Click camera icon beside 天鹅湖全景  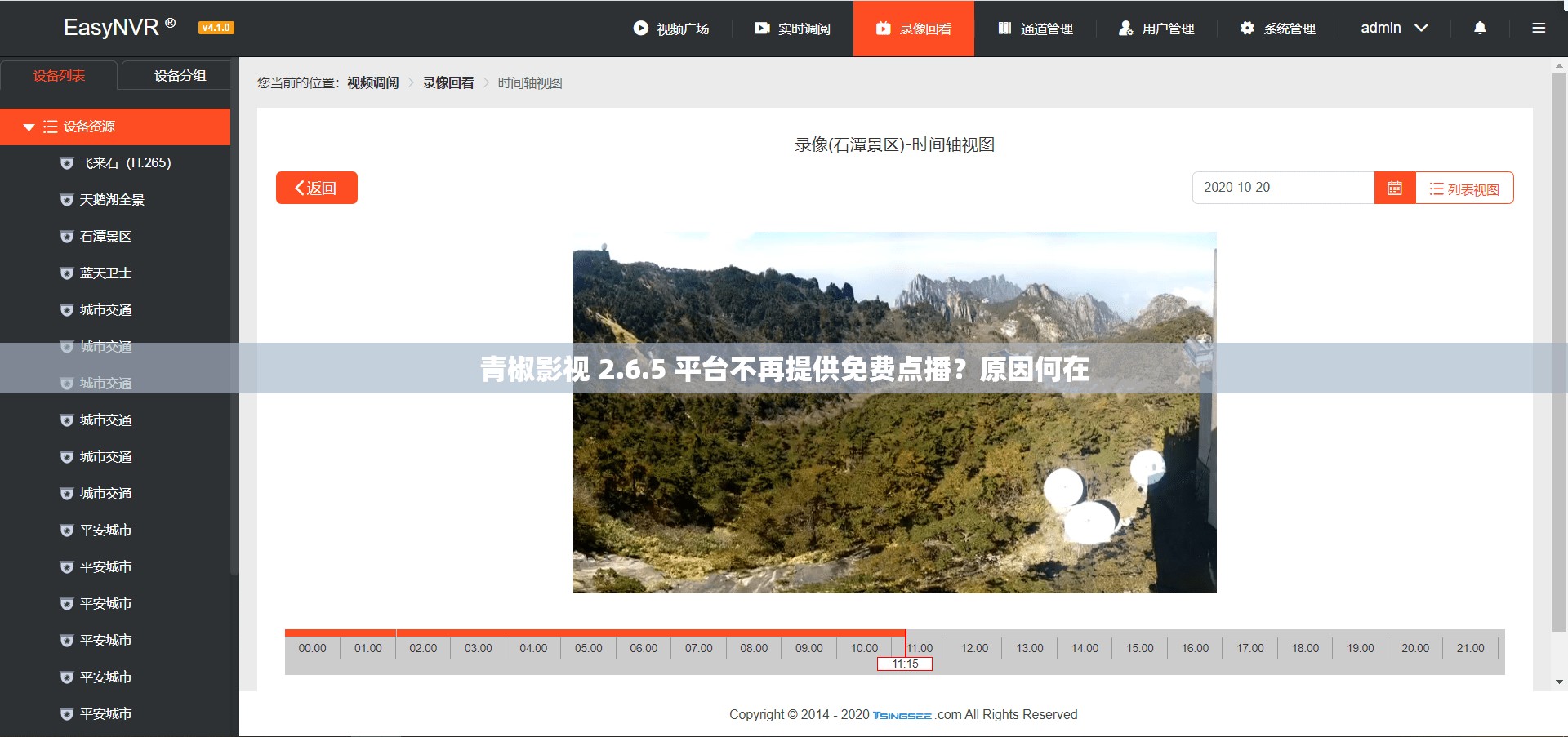(x=67, y=200)
